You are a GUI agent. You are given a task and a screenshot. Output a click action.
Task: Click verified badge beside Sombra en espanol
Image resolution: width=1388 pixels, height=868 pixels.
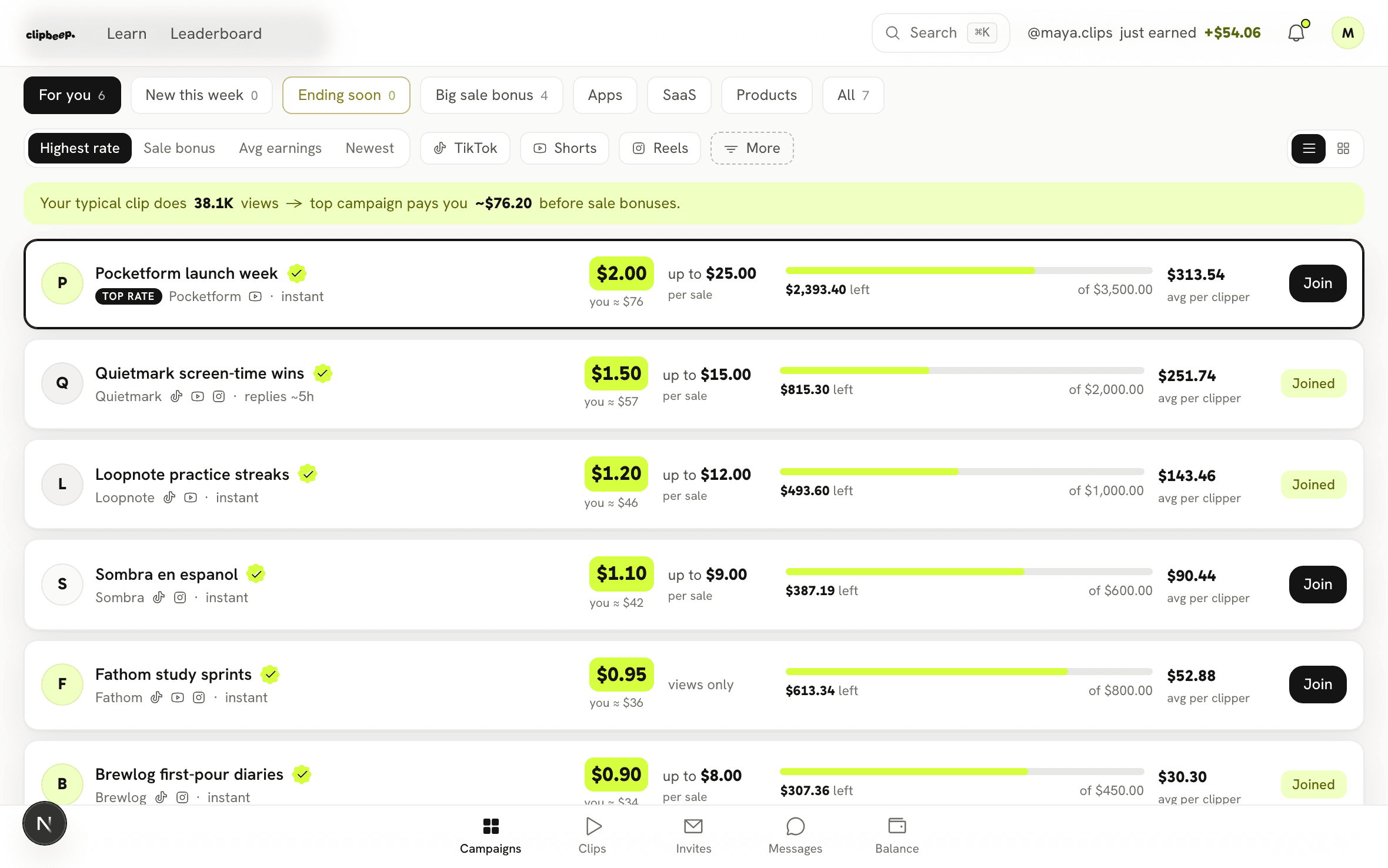(x=256, y=573)
